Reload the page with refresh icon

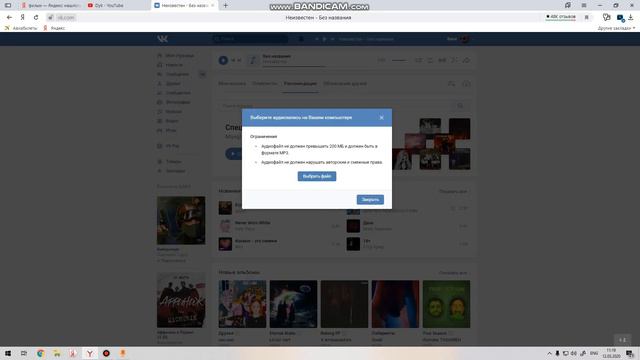(36, 18)
